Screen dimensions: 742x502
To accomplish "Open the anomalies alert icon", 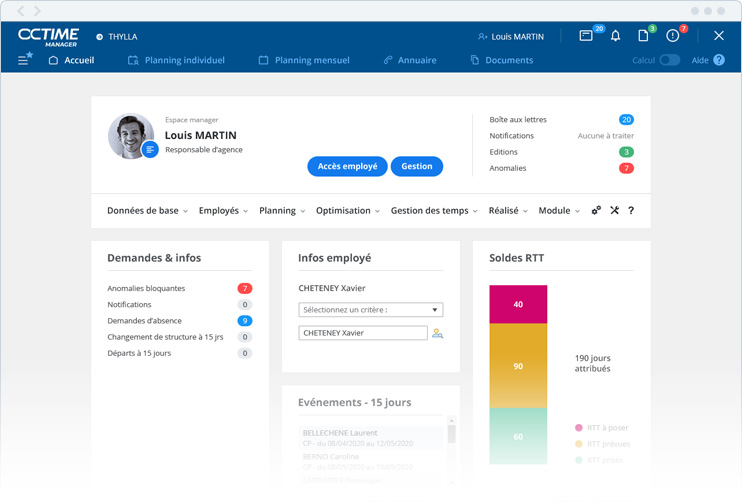I will pos(672,36).
